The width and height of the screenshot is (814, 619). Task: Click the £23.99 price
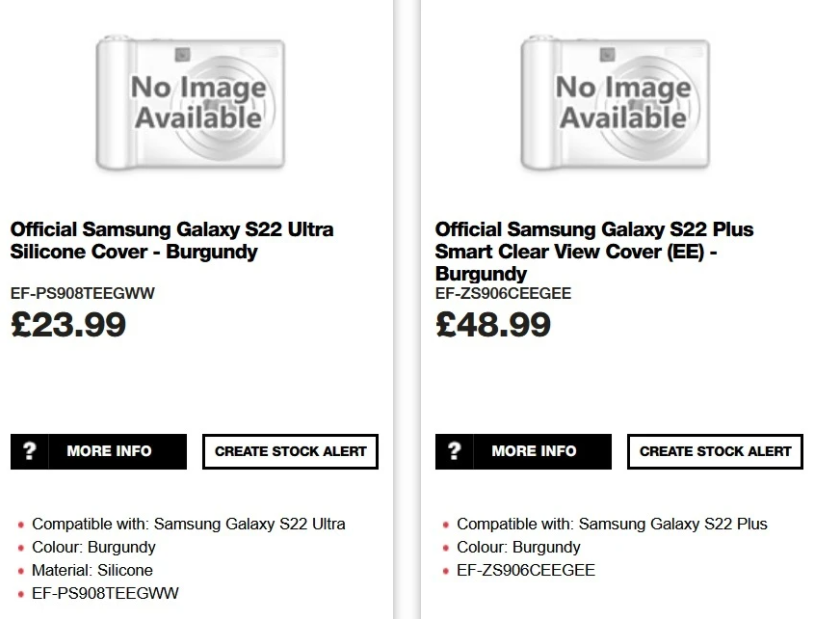68,324
